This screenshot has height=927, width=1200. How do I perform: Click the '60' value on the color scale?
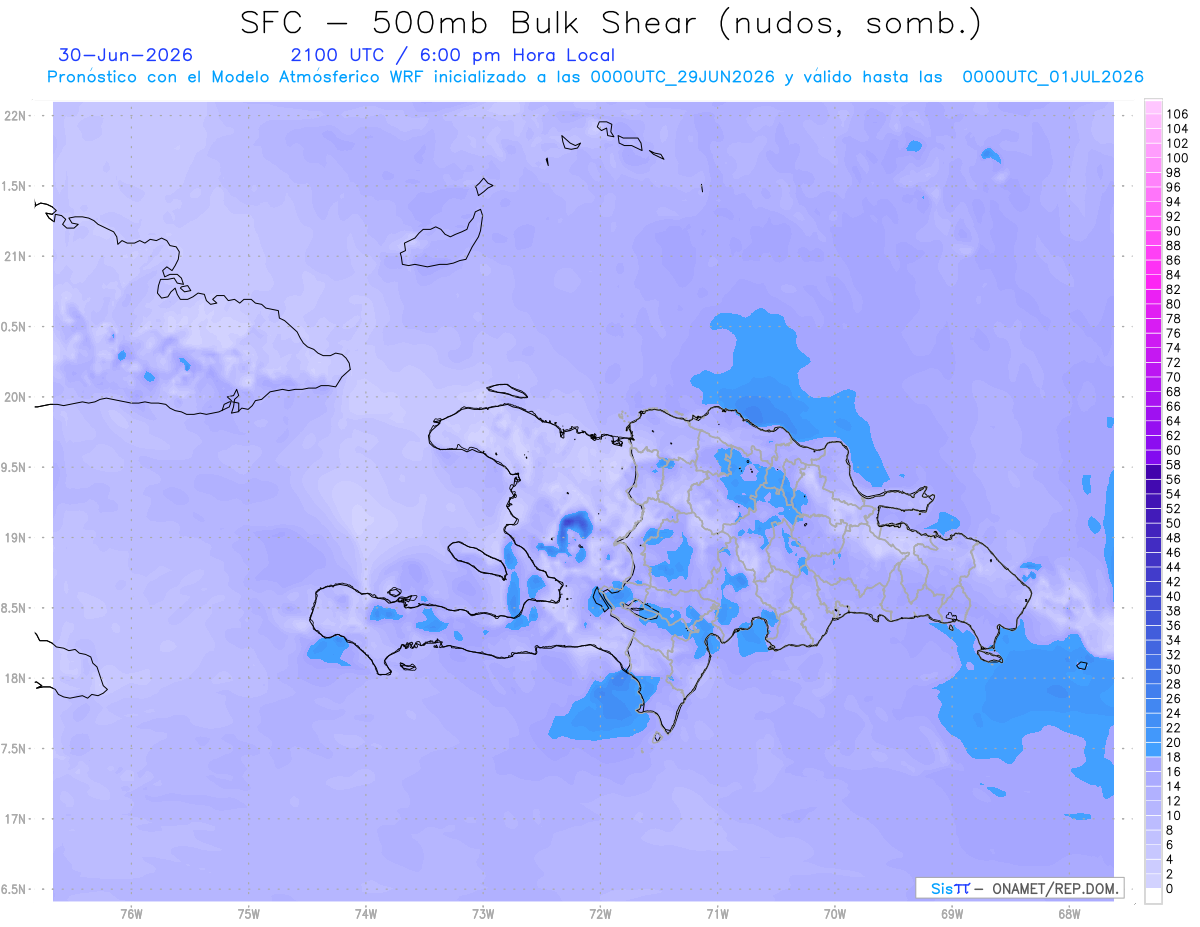(x=1173, y=451)
